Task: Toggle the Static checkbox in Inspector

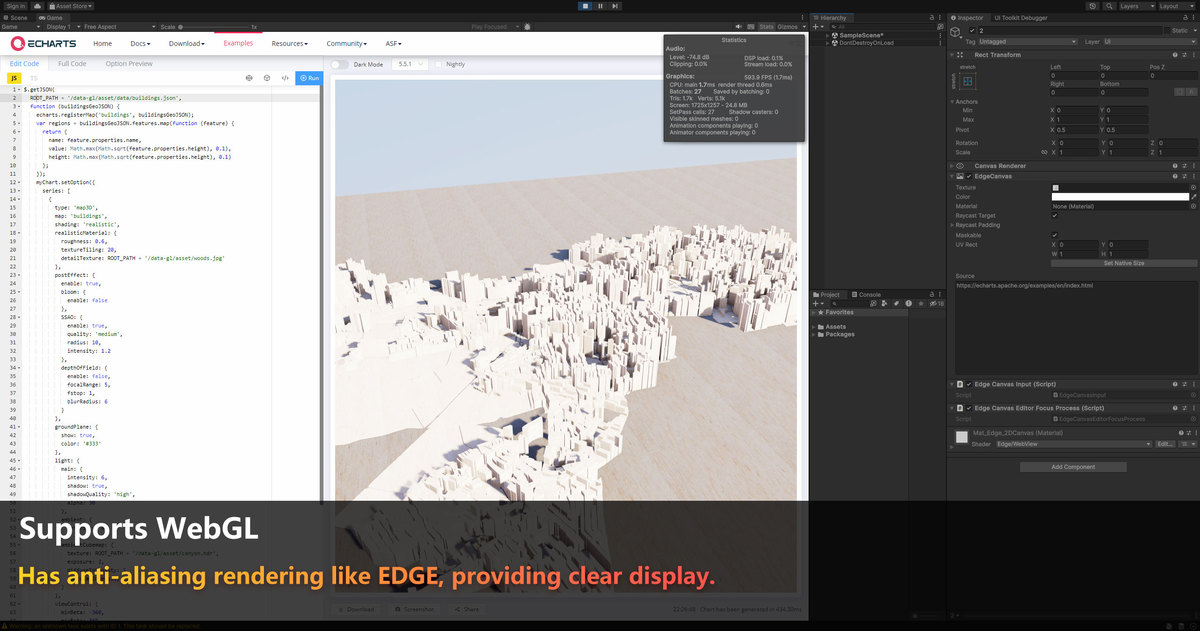Action: pyautogui.click(x=1165, y=31)
